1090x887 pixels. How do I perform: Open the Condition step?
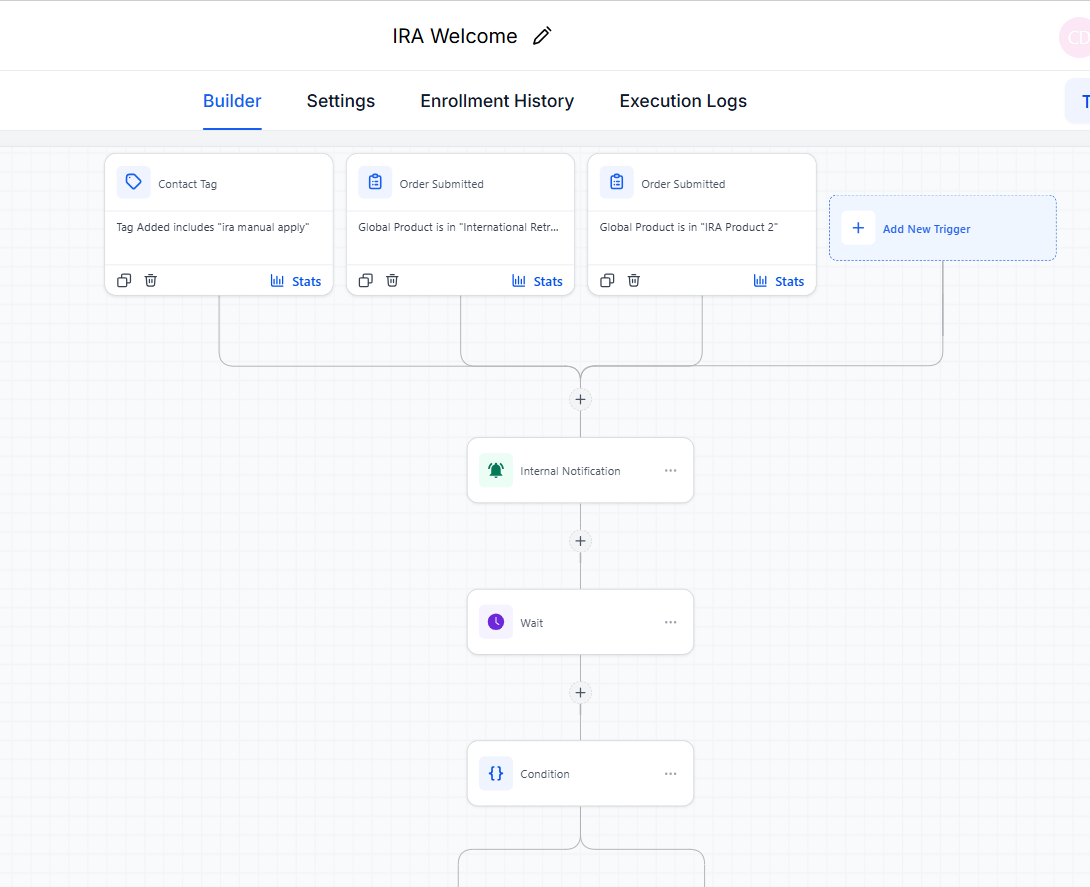coord(580,773)
